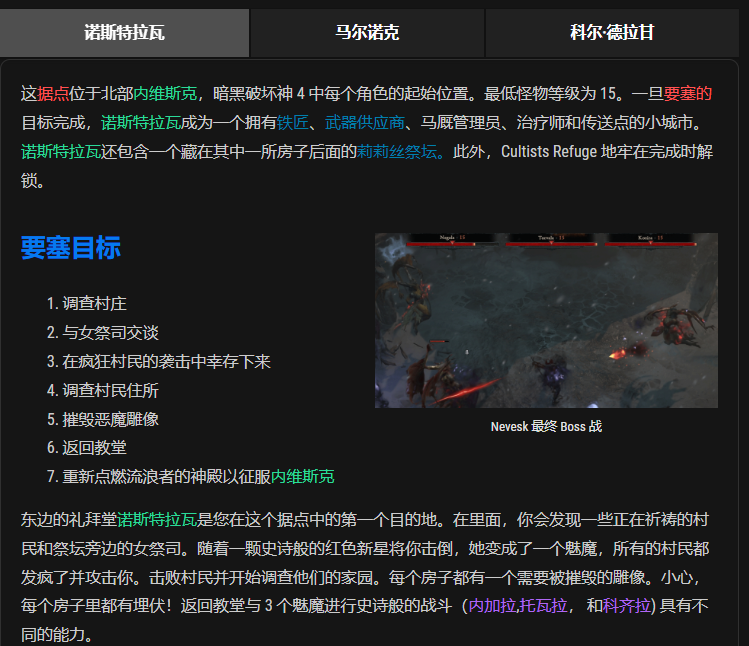Open the purple 内加拉 boss link
Viewport: 749px width, 646px height.
coord(492,606)
